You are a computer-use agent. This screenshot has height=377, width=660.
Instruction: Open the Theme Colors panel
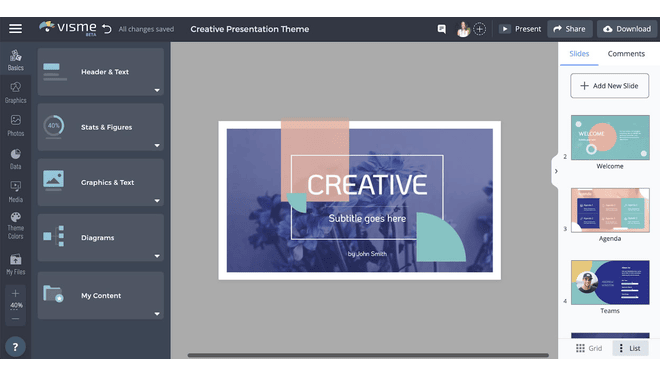click(16, 226)
